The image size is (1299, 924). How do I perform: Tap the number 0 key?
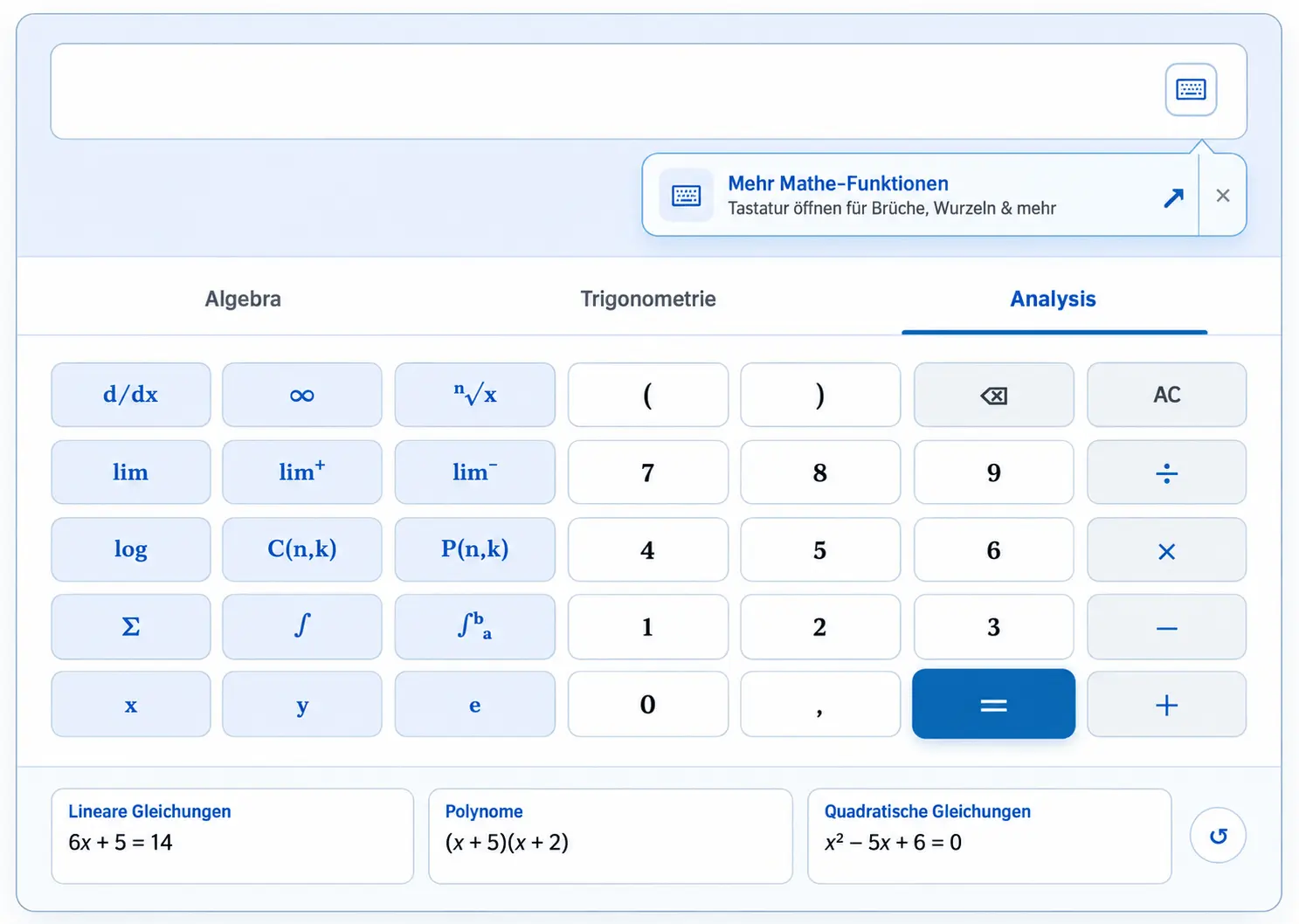(x=648, y=704)
